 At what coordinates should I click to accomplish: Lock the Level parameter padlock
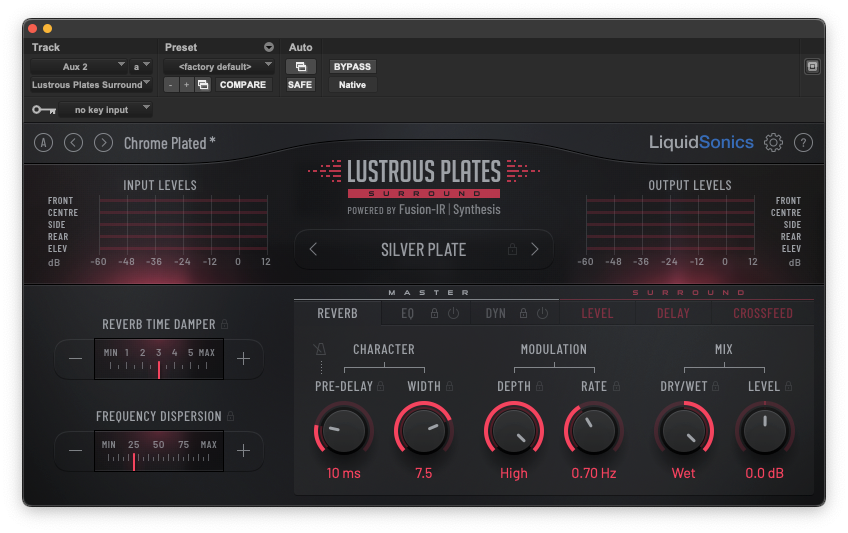coord(789,386)
